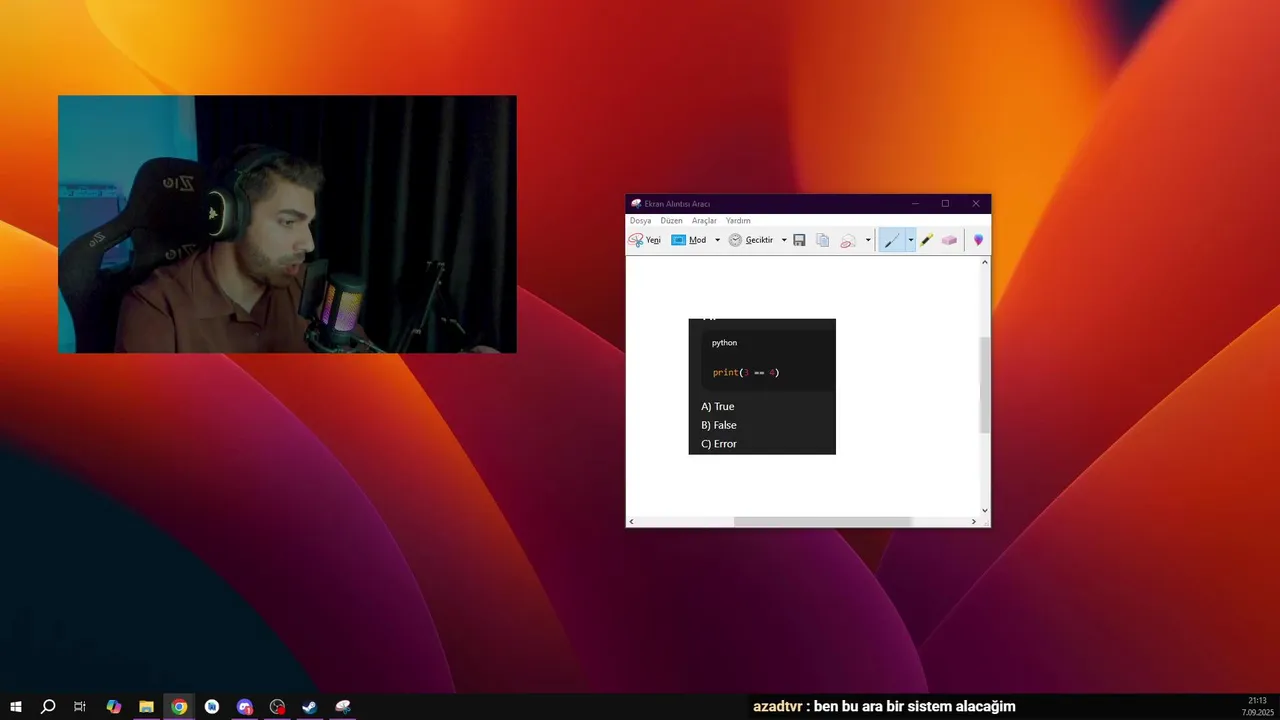Close the Ekran Alıntısı Aracı window
Image resolution: width=1280 pixels, height=720 pixels.
pos(976,204)
